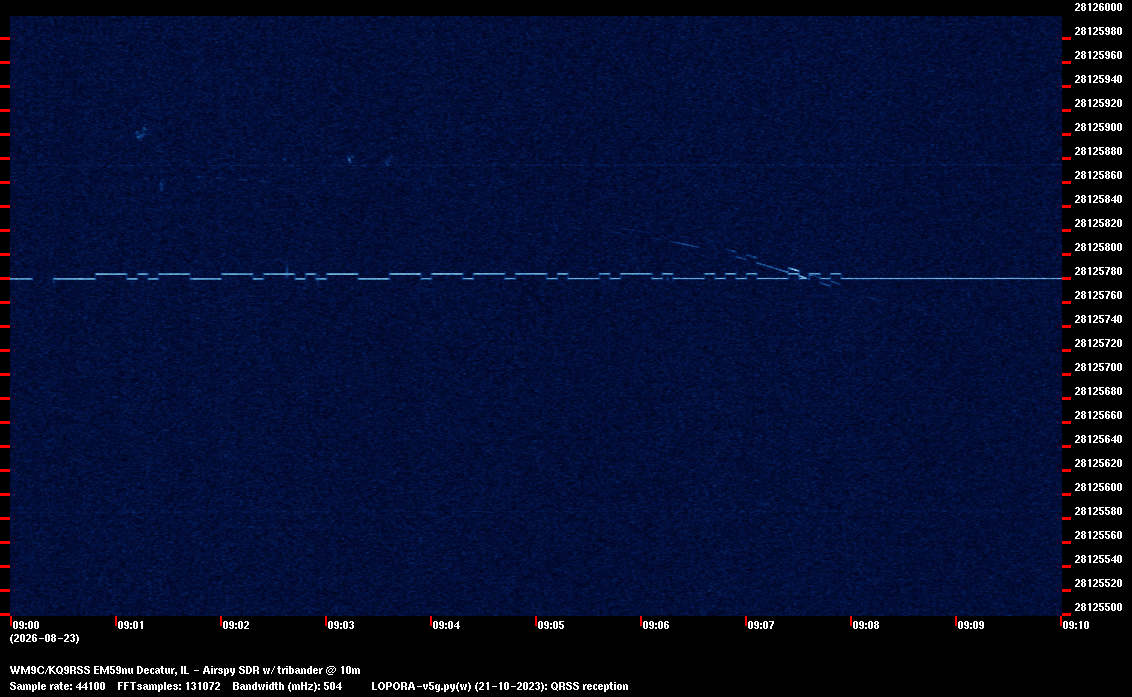Viewport: 1132px width, 697px height.
Task: Click frequency label 28125660
Action: tap(1098, 415)
